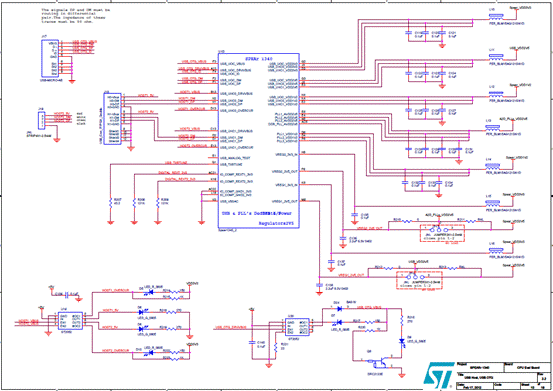Image resolution: width=553 pixels, height=391 pixels.
Task: Click the USB-MICRO-AB connector block
Action: pyautogui.click(x=50, y=58)
